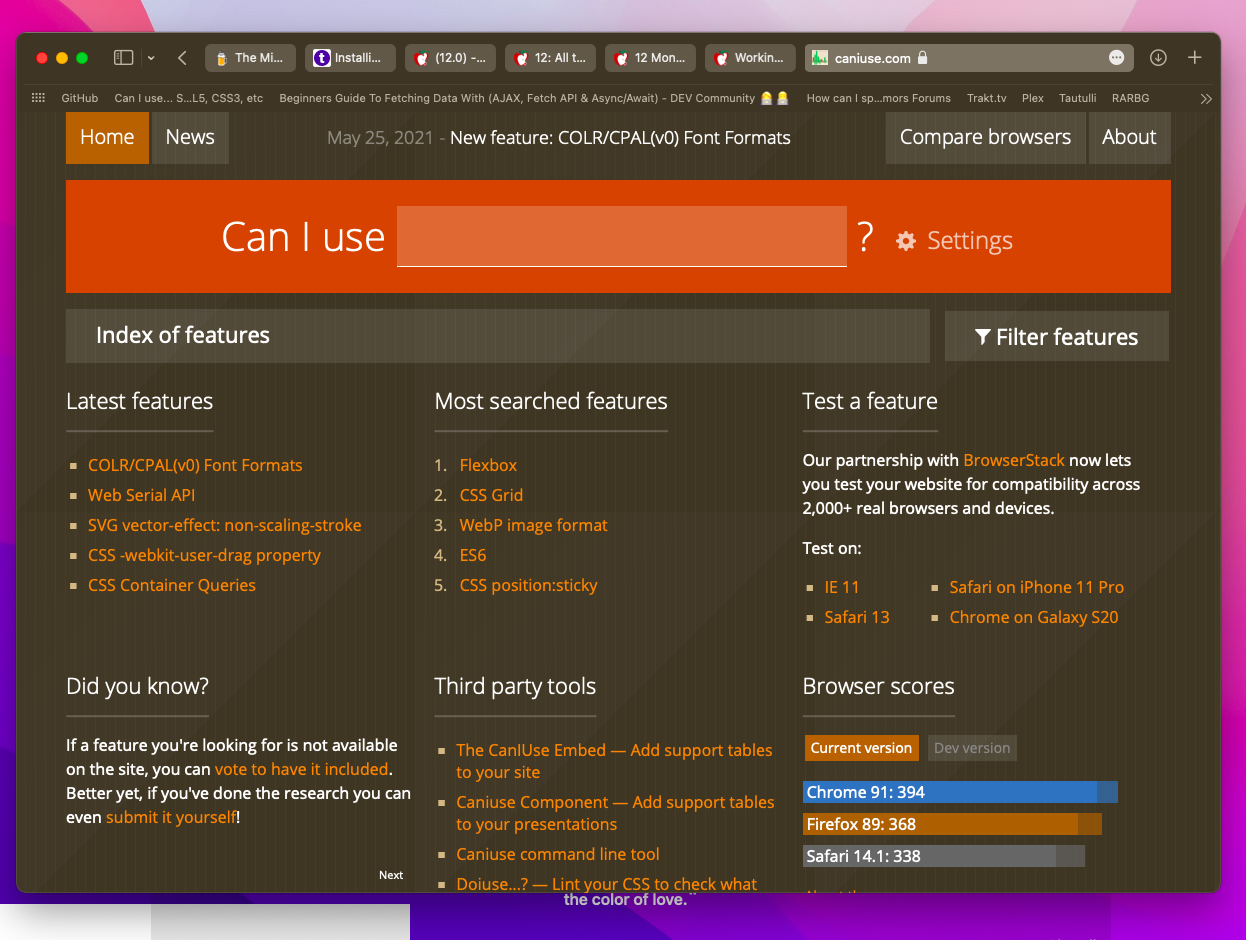The width and height of the screenshot is (1246, 940).
Task: Open The CanIUse Embed tool link
Action: [x=614, y=761]
